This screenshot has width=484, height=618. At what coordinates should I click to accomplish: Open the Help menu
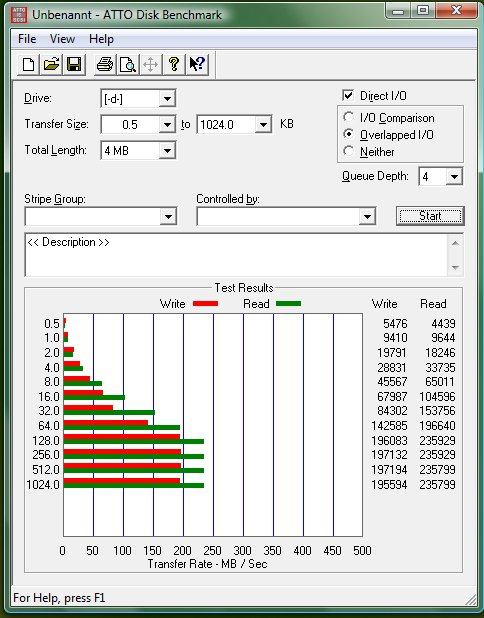click(x=101, y=39)
